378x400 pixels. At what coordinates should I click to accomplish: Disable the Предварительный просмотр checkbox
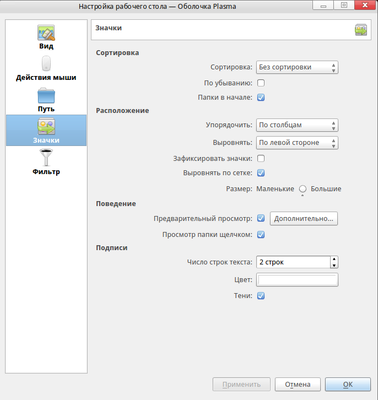pyautogui.click(x=261, y=218)
